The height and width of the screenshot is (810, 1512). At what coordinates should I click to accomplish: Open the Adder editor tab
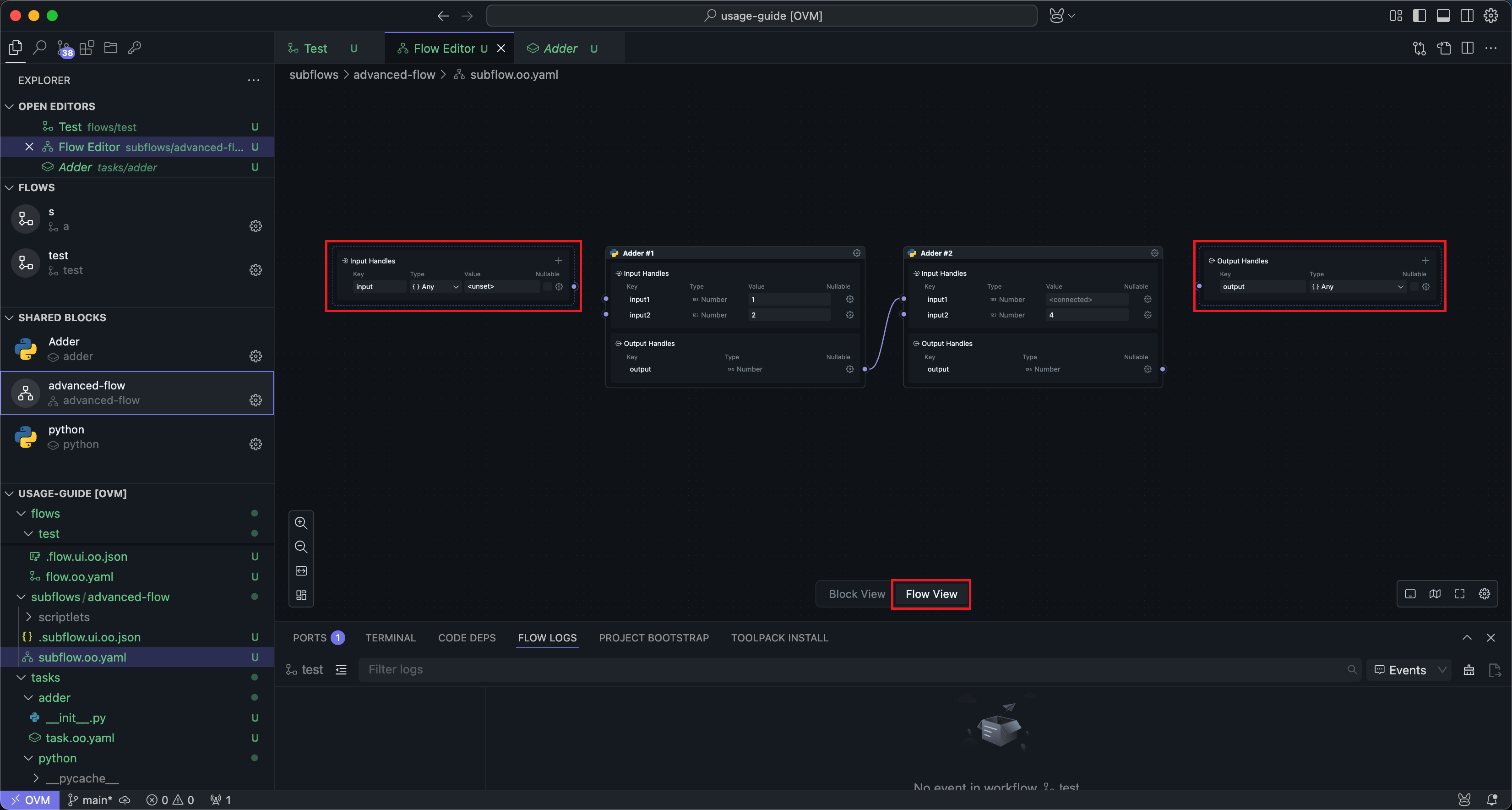pyautogui.click(x=560, y=49)
